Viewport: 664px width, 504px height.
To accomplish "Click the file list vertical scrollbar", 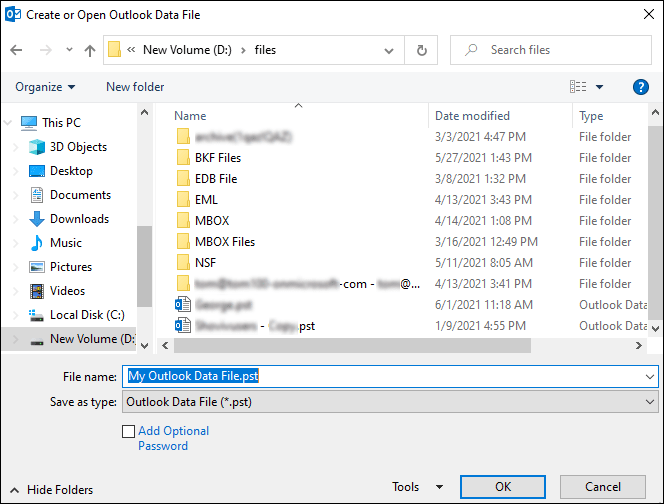I will coord(656,223).
